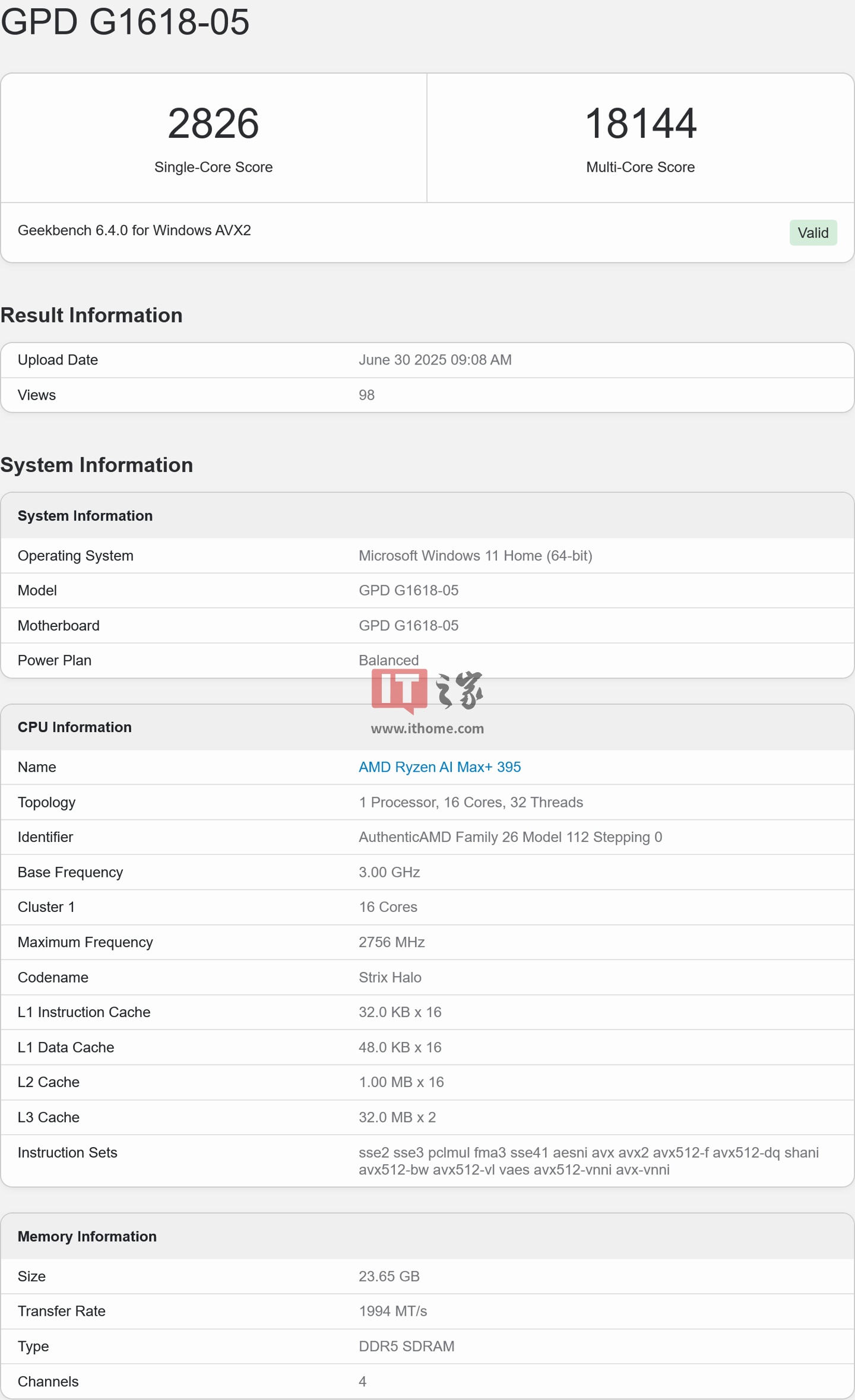Viewport: 855px width, 1400px height.
Task: Click the Power Plan row label
Action: [55, 660]
